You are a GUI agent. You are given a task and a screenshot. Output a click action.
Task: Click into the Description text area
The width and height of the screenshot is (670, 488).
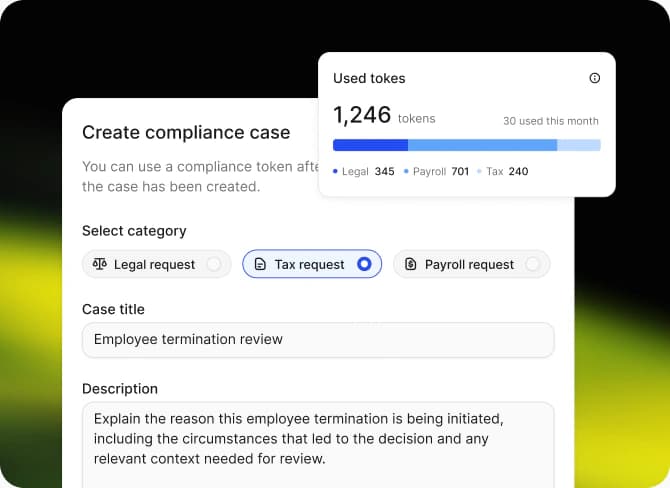point(318,445)
